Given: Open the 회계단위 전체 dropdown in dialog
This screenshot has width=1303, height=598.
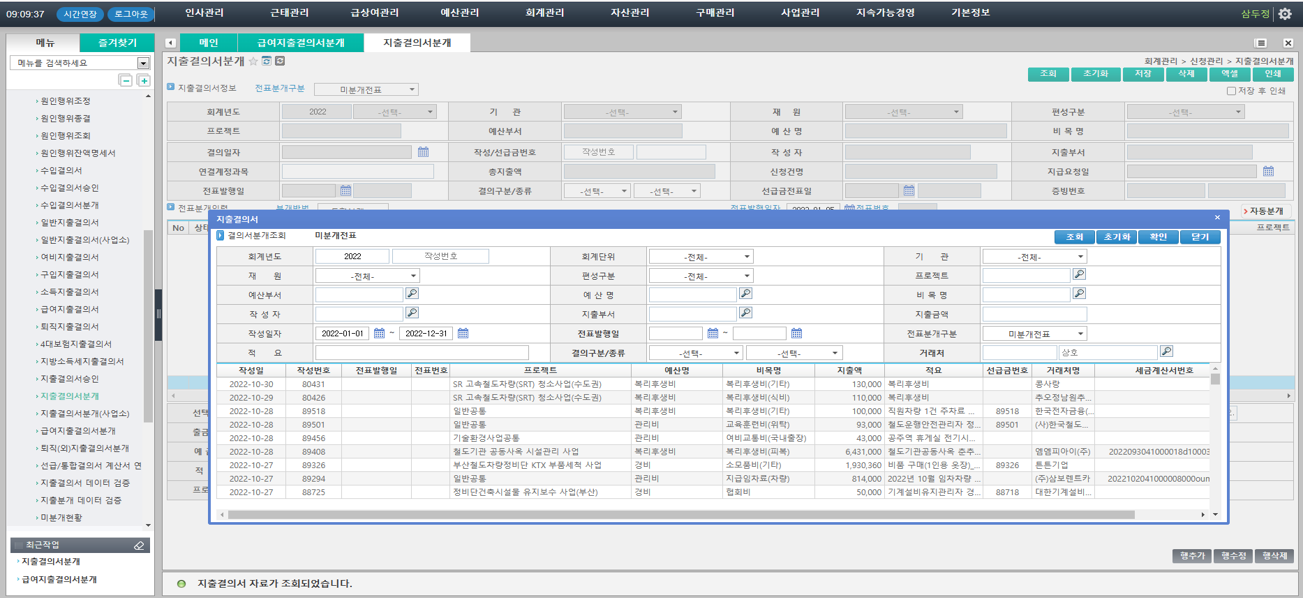Looking at the screenshot, I should tap(699, 256).
